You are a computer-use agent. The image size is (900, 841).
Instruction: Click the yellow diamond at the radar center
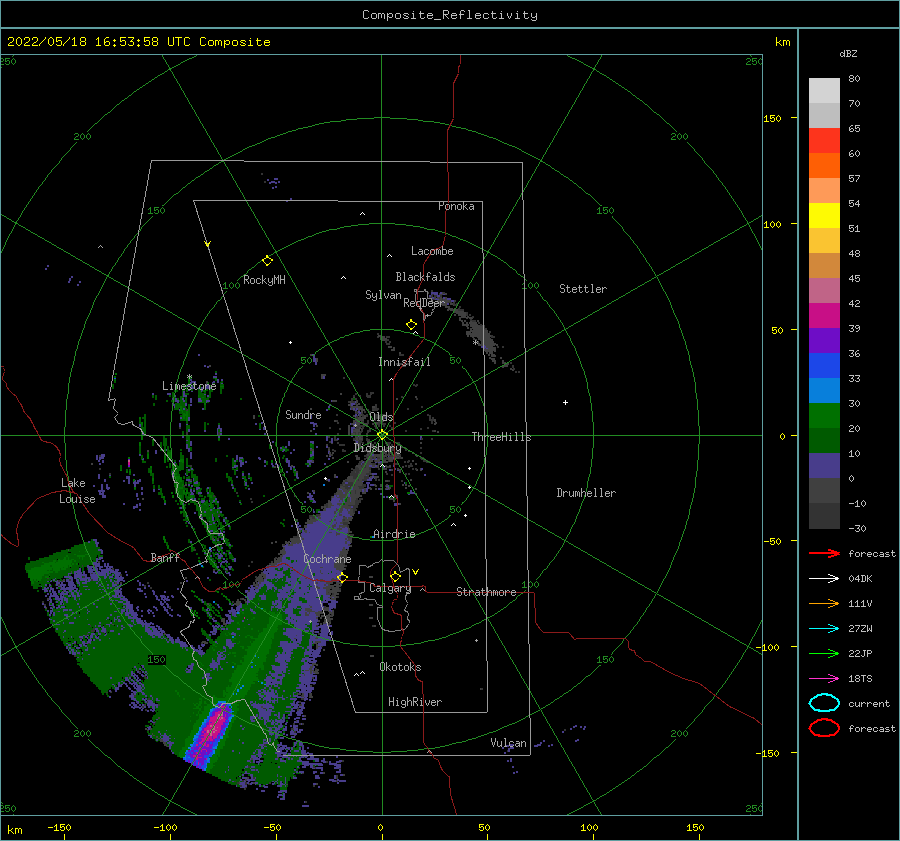click(382, 435)
